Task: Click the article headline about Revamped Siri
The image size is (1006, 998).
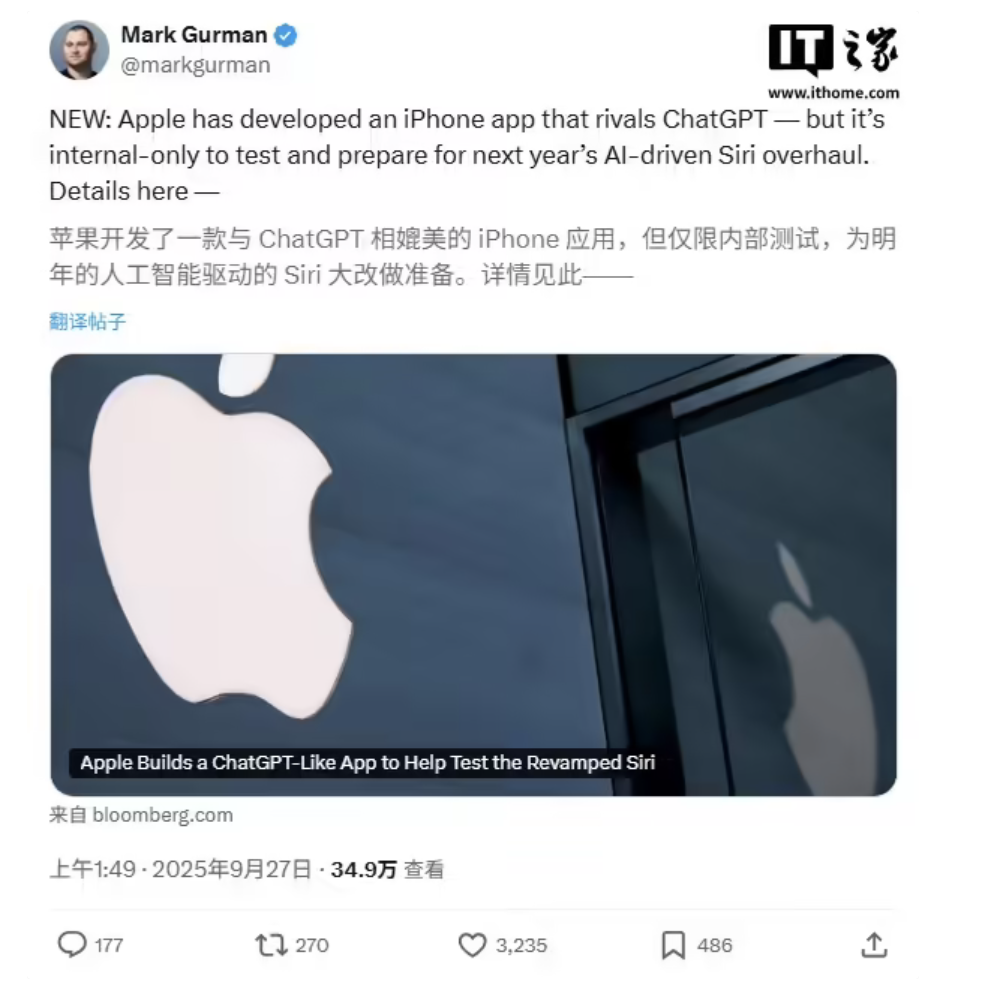Action: pyautogui.click(x=368, y=763)
